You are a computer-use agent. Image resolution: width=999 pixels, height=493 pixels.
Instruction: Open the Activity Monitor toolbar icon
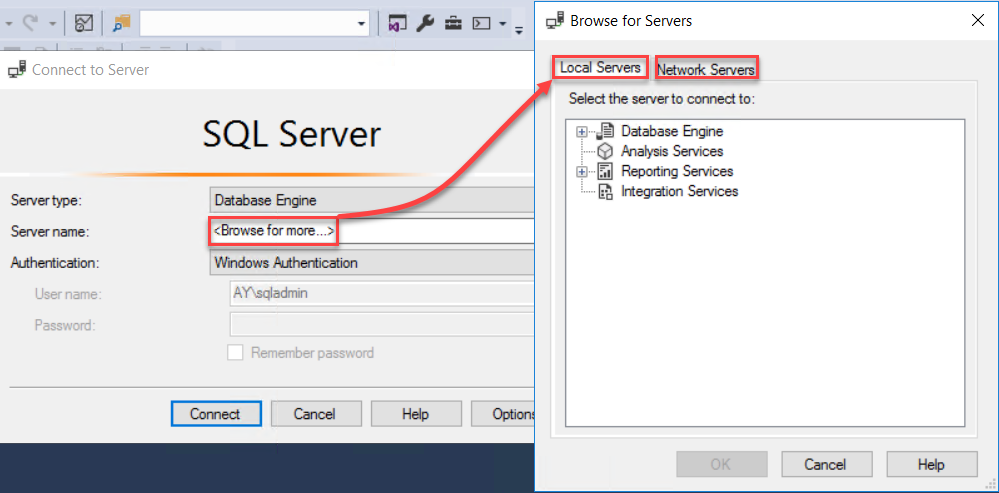pyautogui.click(x=84, y=24)
